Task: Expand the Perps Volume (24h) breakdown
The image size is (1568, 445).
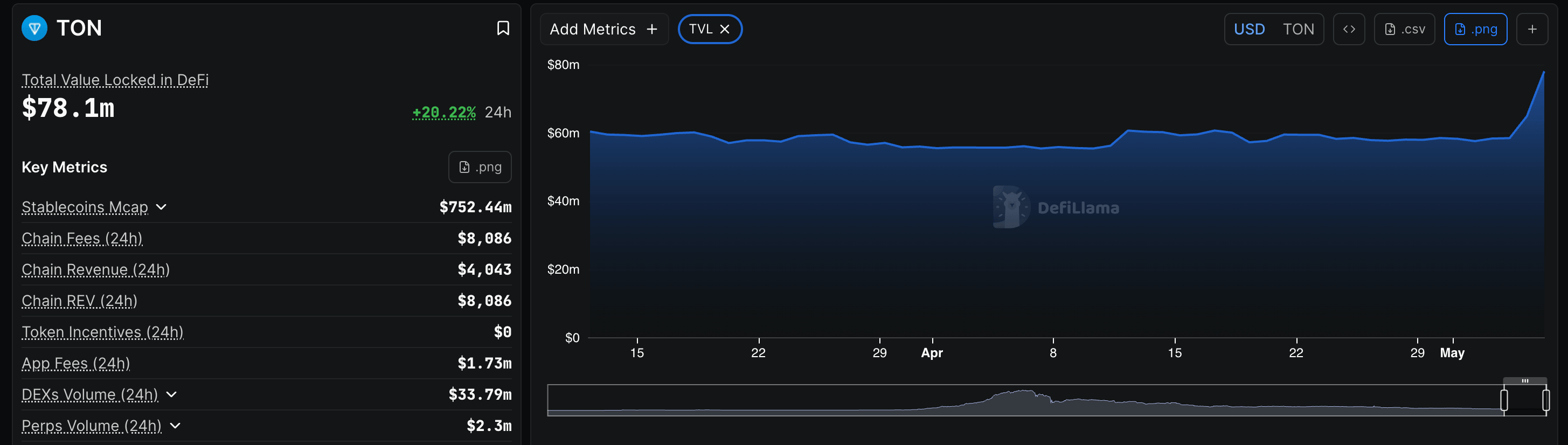Action: point(175,426)
